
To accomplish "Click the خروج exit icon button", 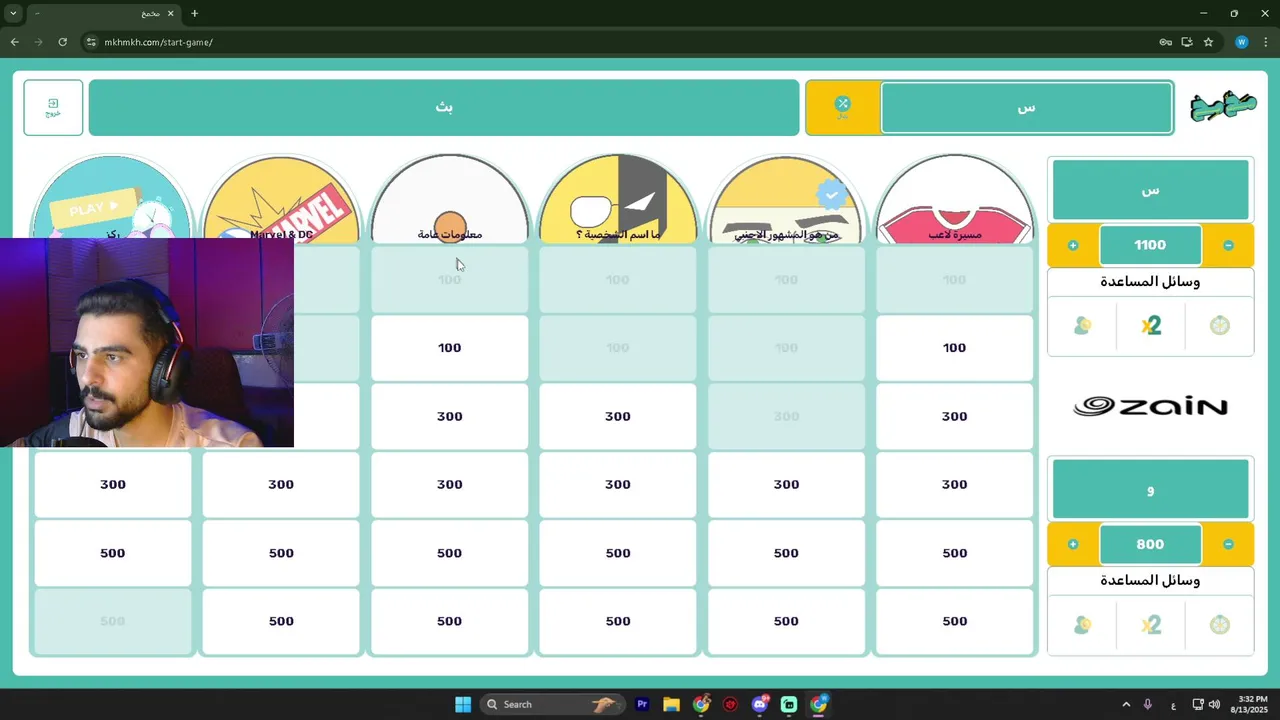I will 53,107.
